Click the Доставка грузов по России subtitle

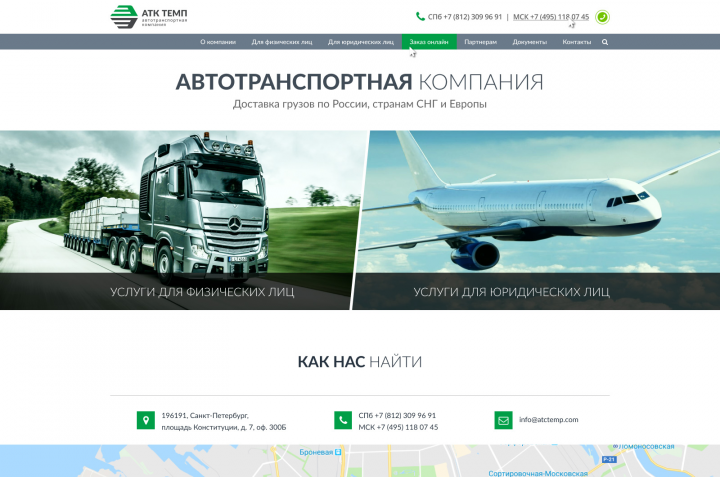click(360, 104)
